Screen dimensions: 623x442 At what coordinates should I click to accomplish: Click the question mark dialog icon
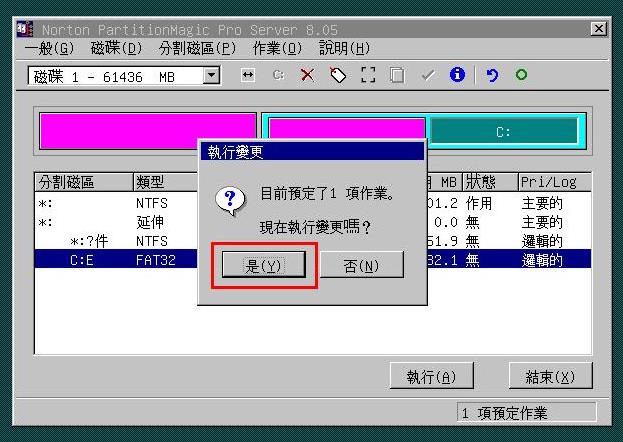230,201
